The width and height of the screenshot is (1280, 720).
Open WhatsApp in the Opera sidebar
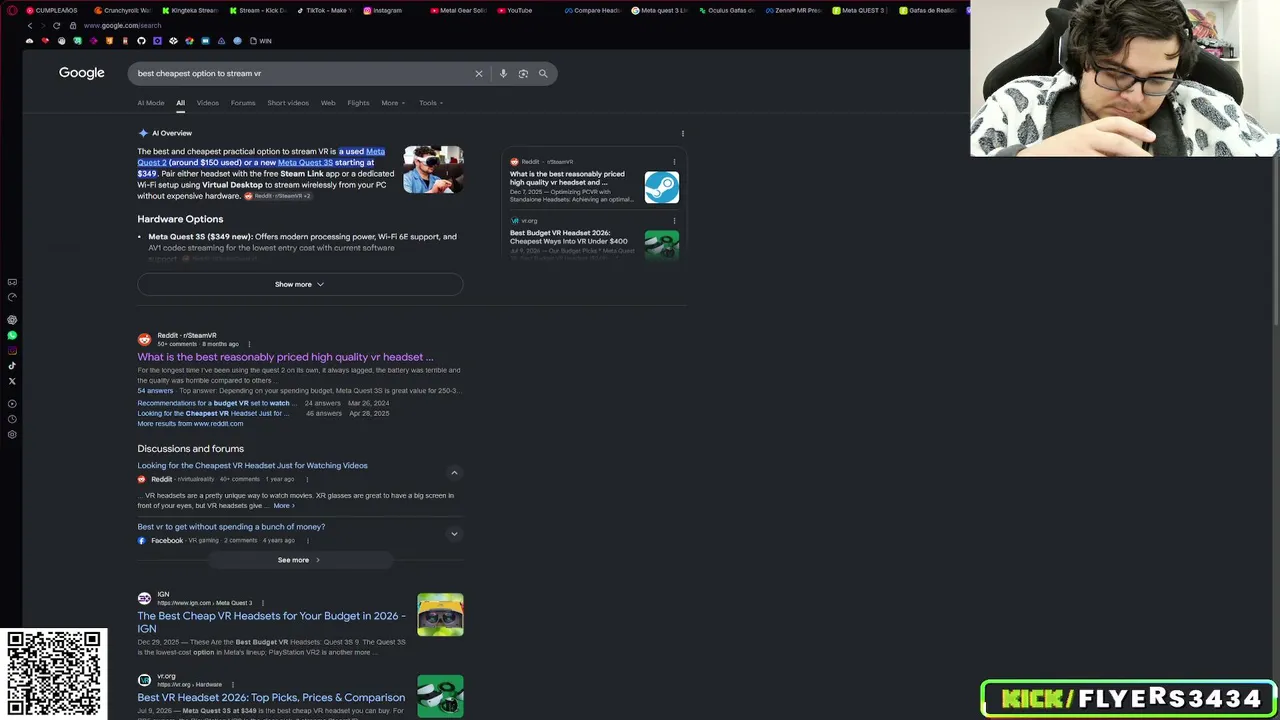[x=12, y=335]
